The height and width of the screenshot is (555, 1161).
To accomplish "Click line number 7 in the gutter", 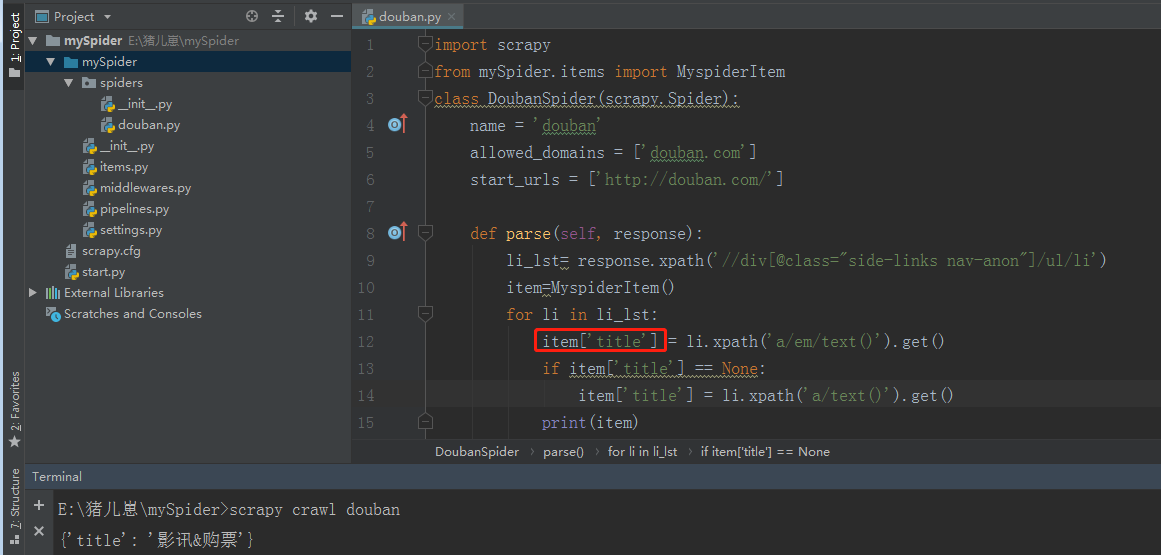I will pos(369,206).
